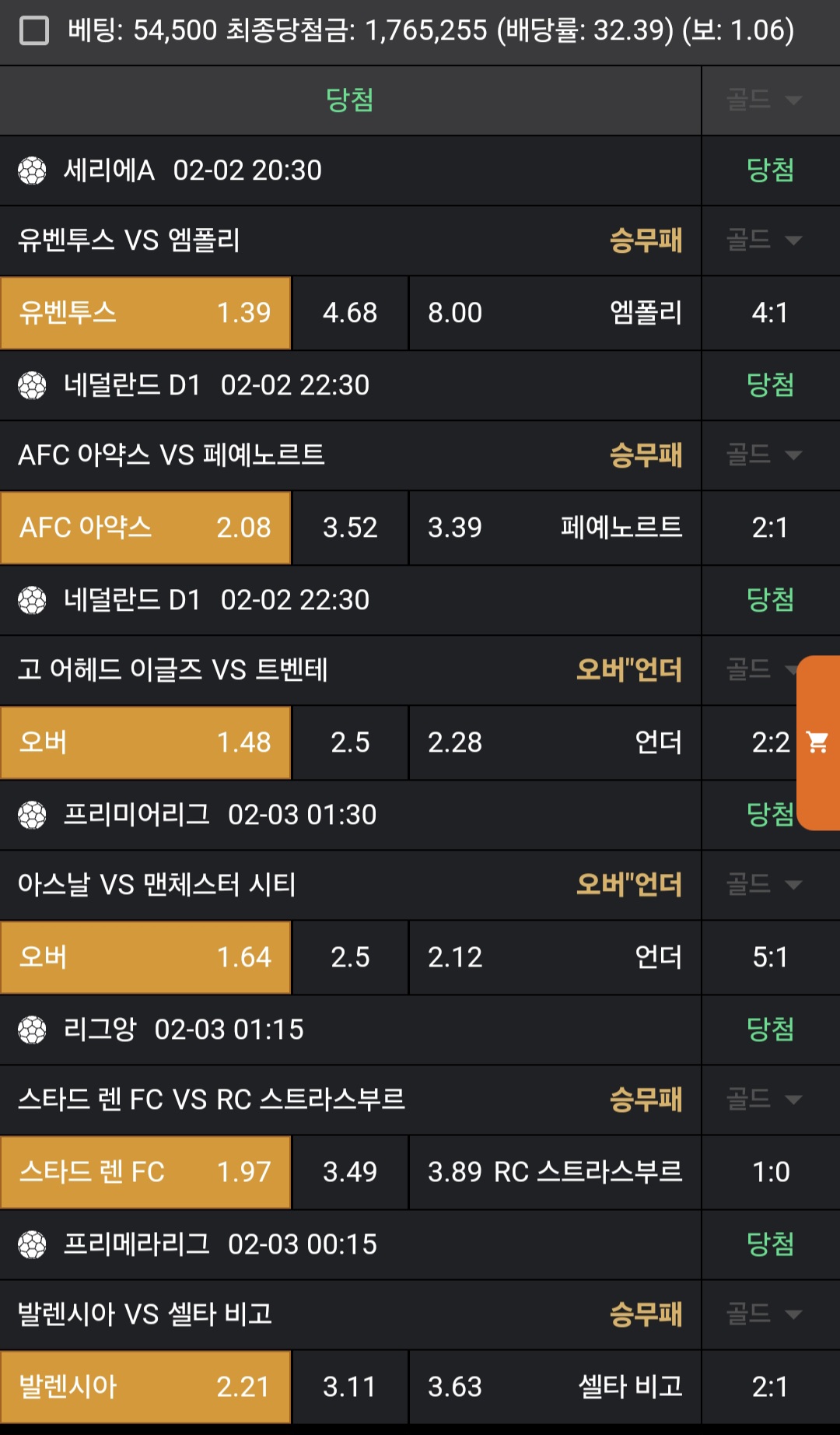Viewport: 840px width, 1435px height.
Task: Tick the bet slip checkbox at top
Action: pyautogui.click(x=34, y=31)
